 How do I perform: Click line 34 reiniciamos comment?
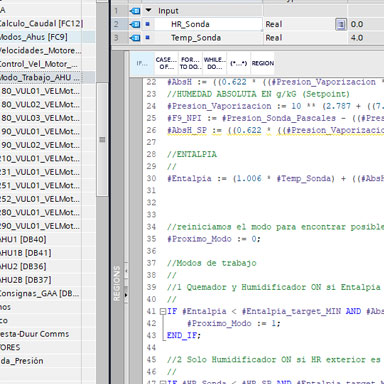point(275,227)
